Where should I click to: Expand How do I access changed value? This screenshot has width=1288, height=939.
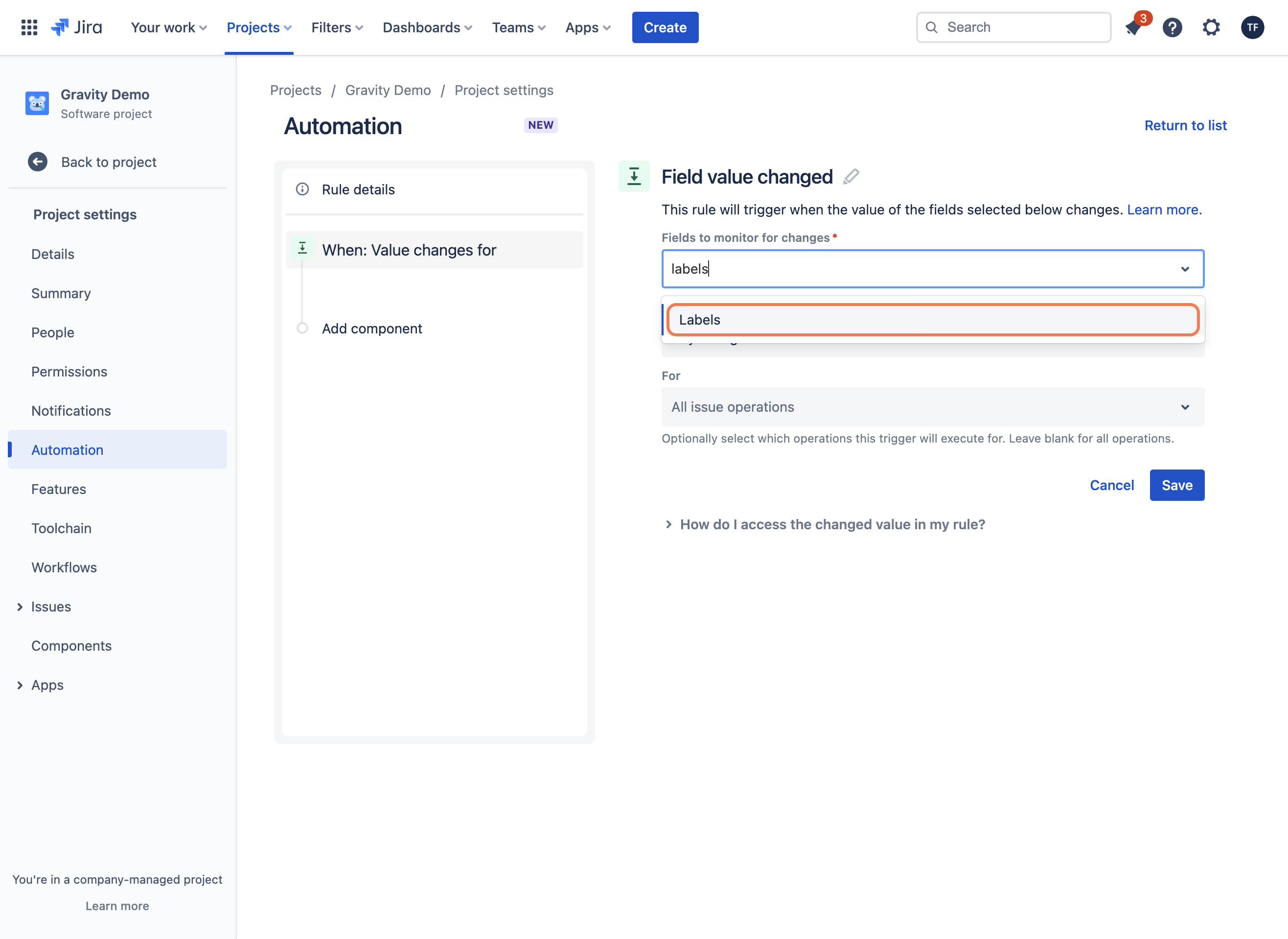[825, 524]
